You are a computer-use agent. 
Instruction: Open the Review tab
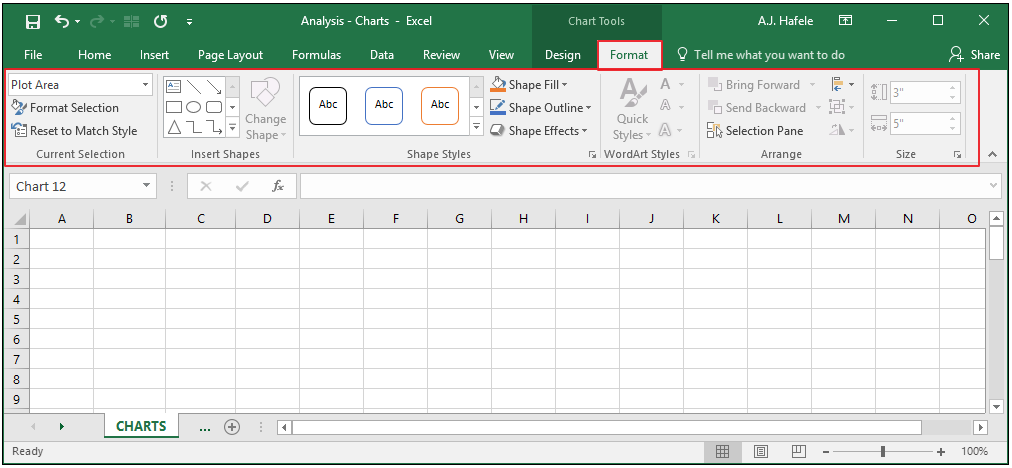coord(441,55)
